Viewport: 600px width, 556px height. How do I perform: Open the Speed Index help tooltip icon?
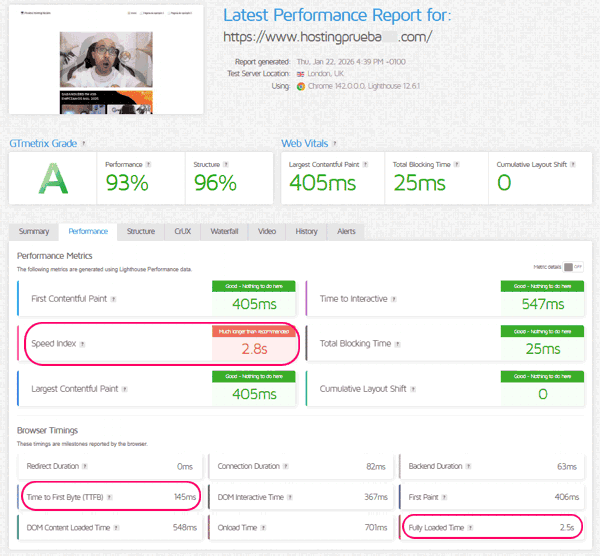pos(83,344)
